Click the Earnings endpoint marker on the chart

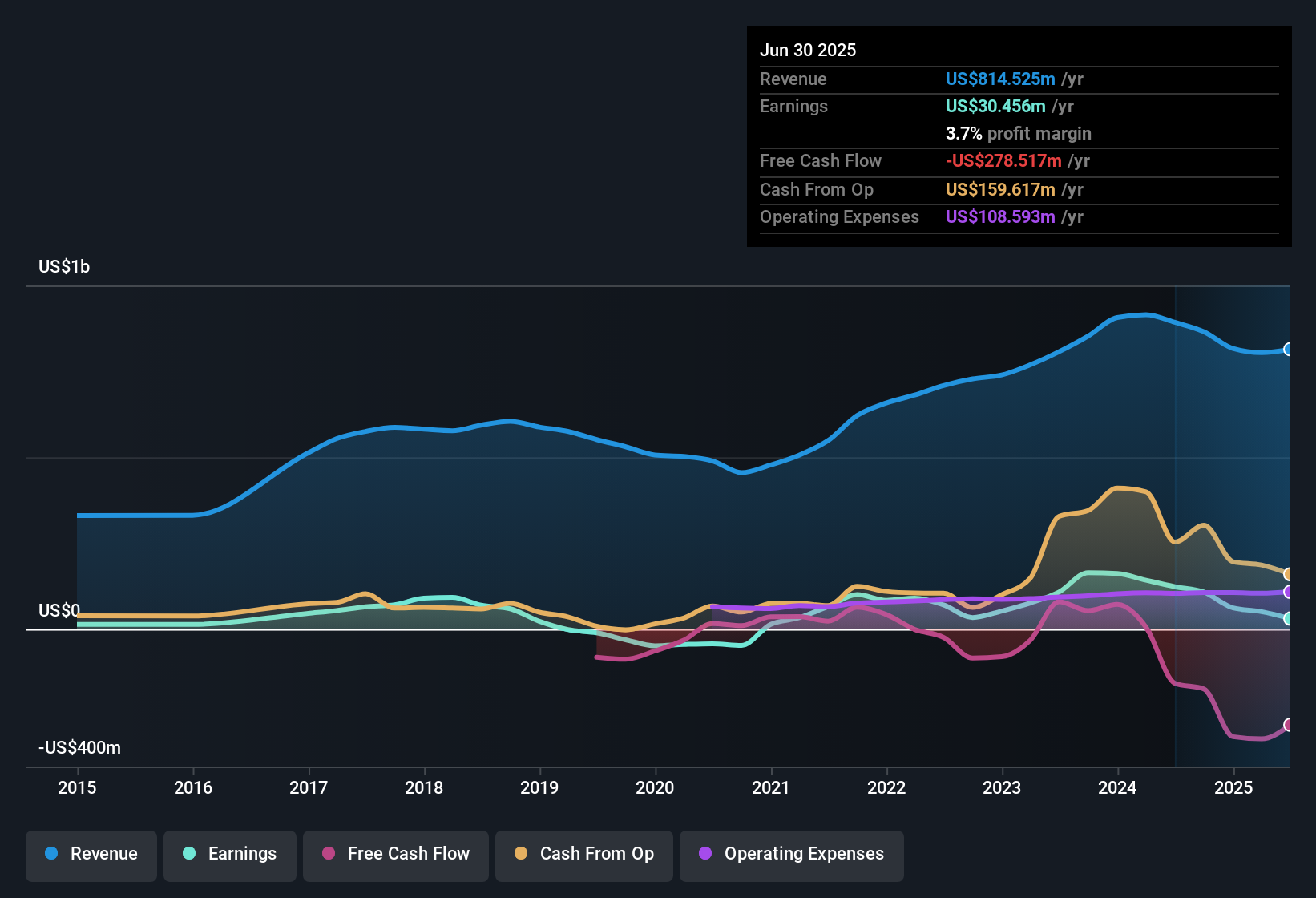coord(1289,619)
